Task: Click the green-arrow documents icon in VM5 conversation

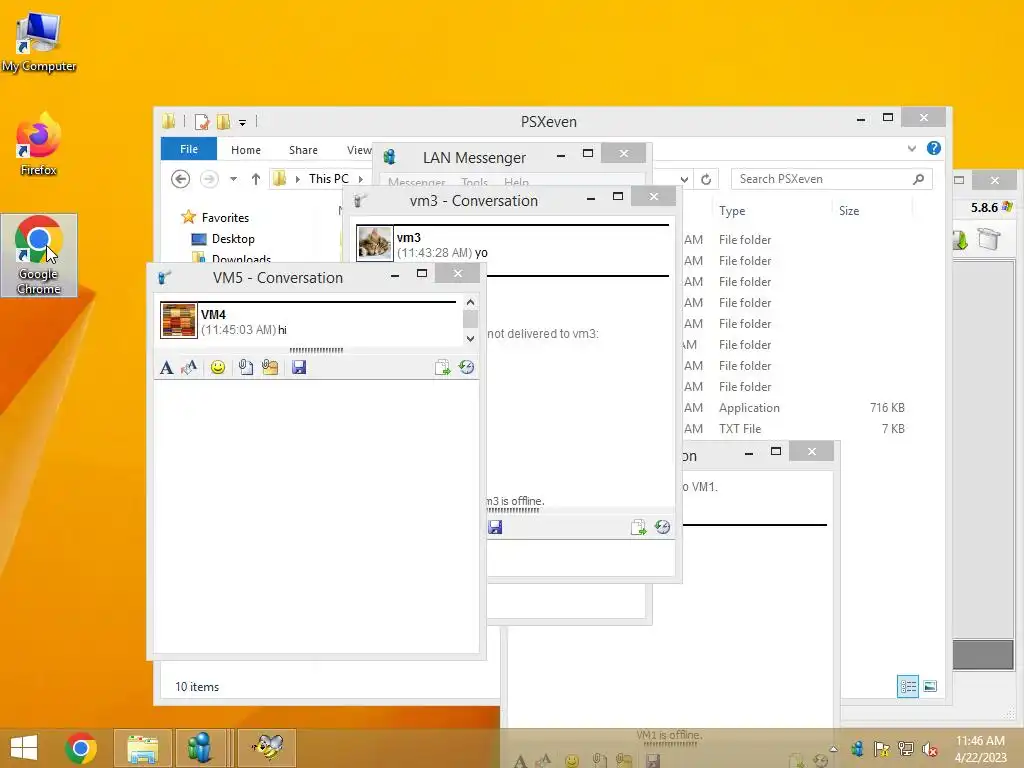Action: [443, 368]
